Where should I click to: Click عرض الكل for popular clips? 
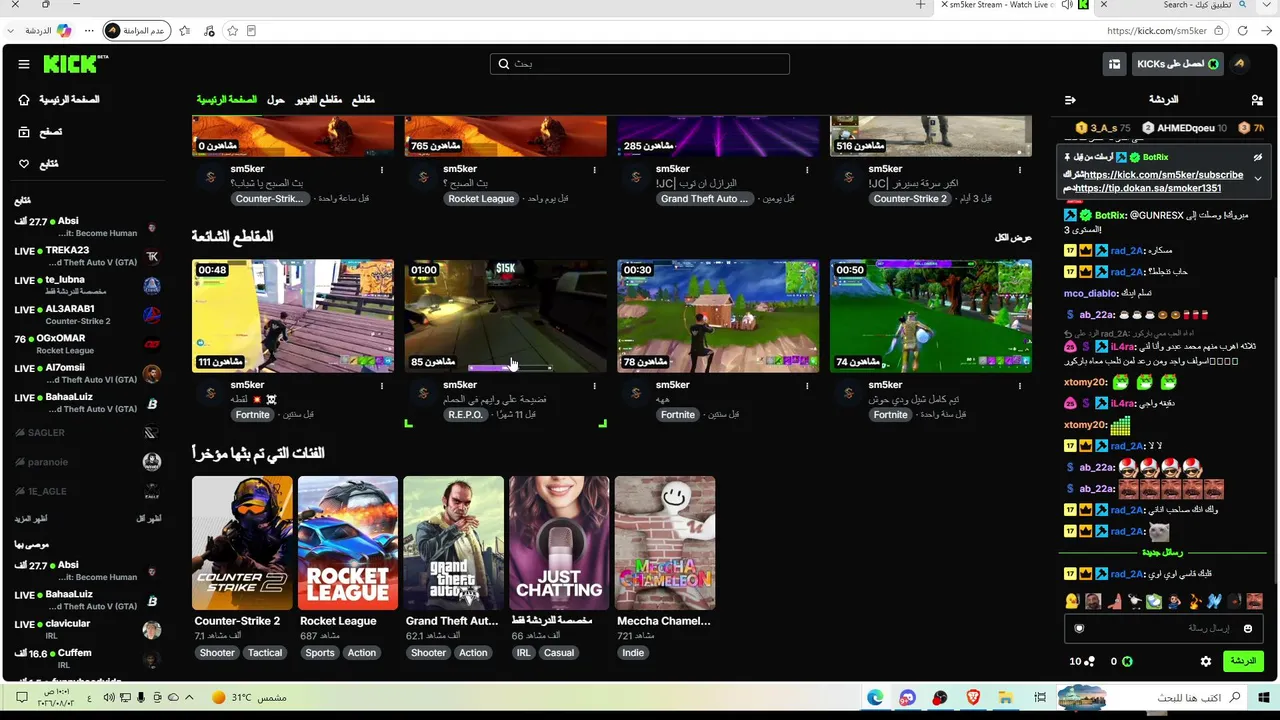tap(1013, 237)
